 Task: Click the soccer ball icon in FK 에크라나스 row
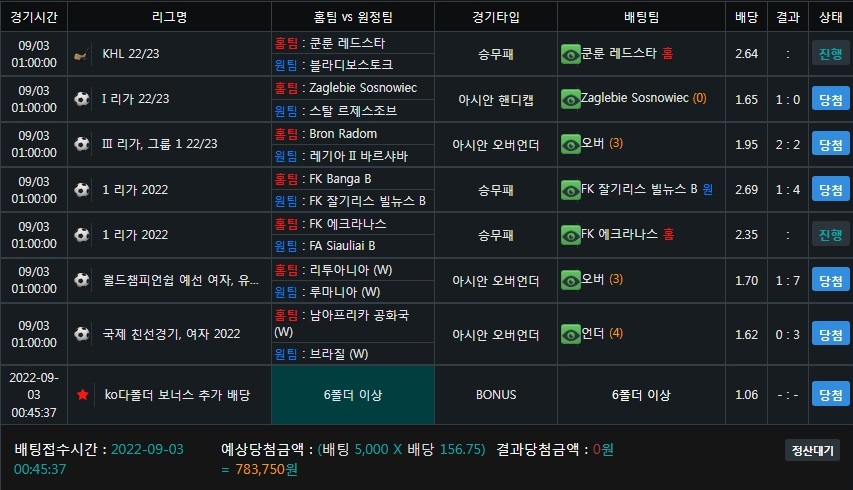pos(82,235)
